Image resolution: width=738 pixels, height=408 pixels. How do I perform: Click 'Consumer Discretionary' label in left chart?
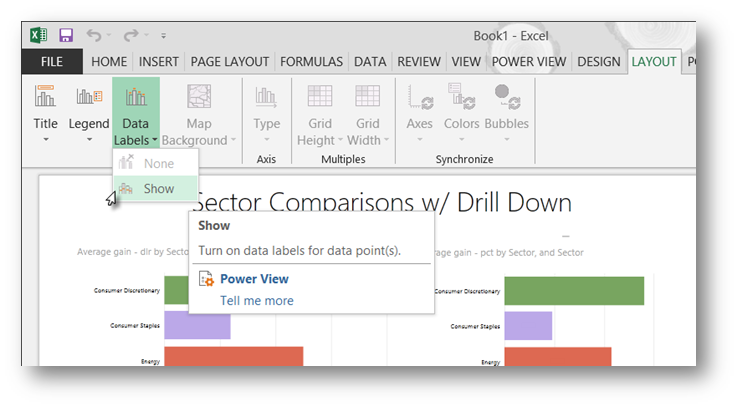point(127,290)
